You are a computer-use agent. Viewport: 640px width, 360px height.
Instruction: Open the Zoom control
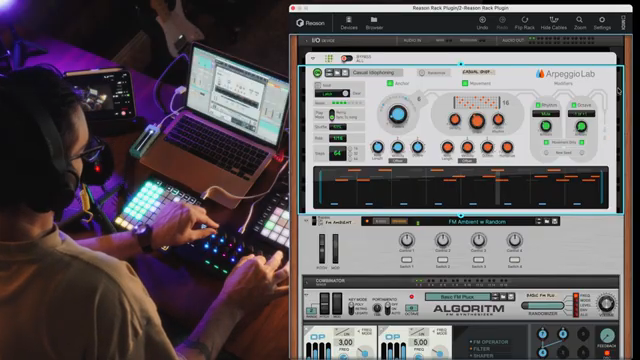580,23
